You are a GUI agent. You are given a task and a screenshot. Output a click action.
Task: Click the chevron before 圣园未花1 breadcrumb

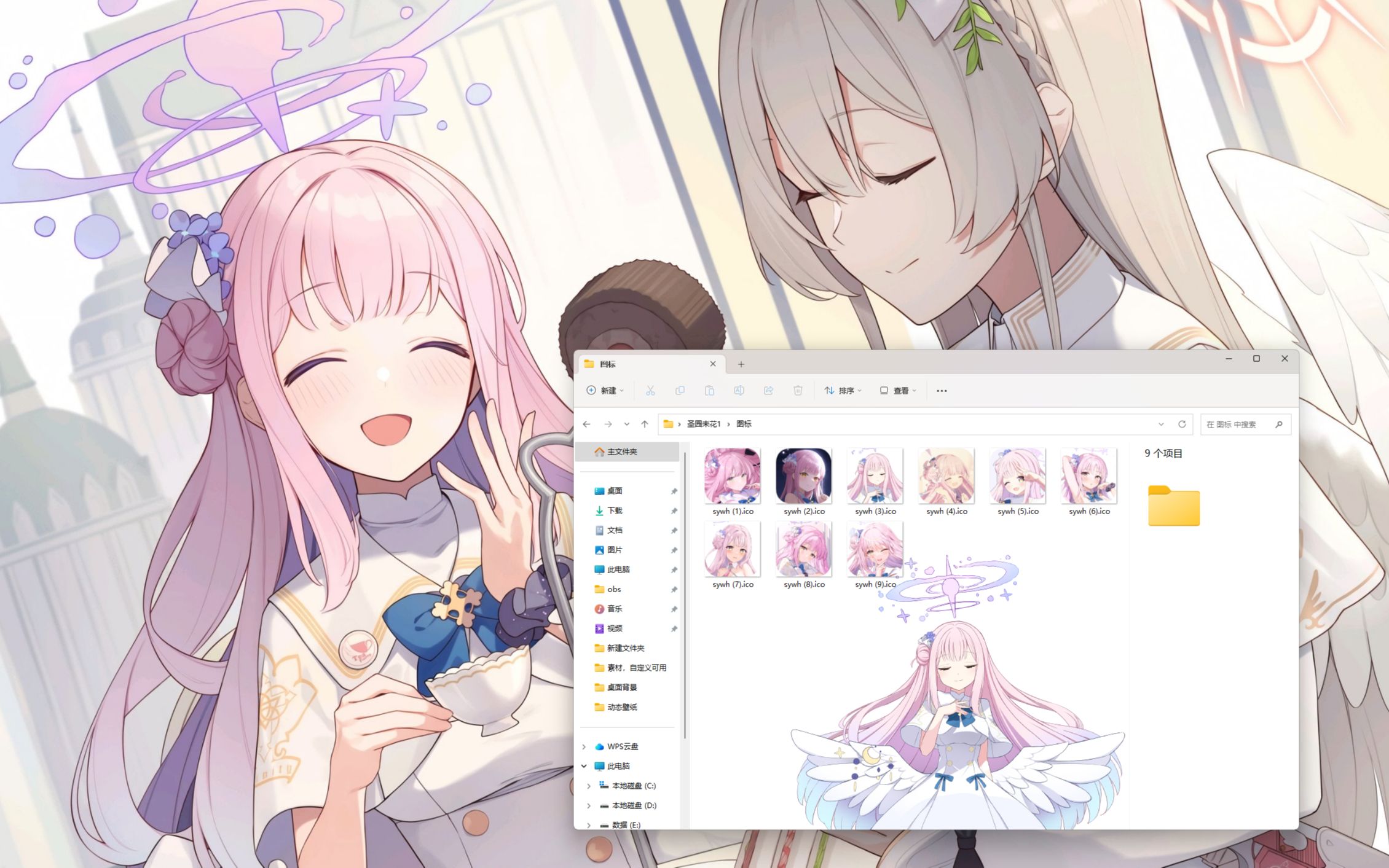click(x=679, y=424)
